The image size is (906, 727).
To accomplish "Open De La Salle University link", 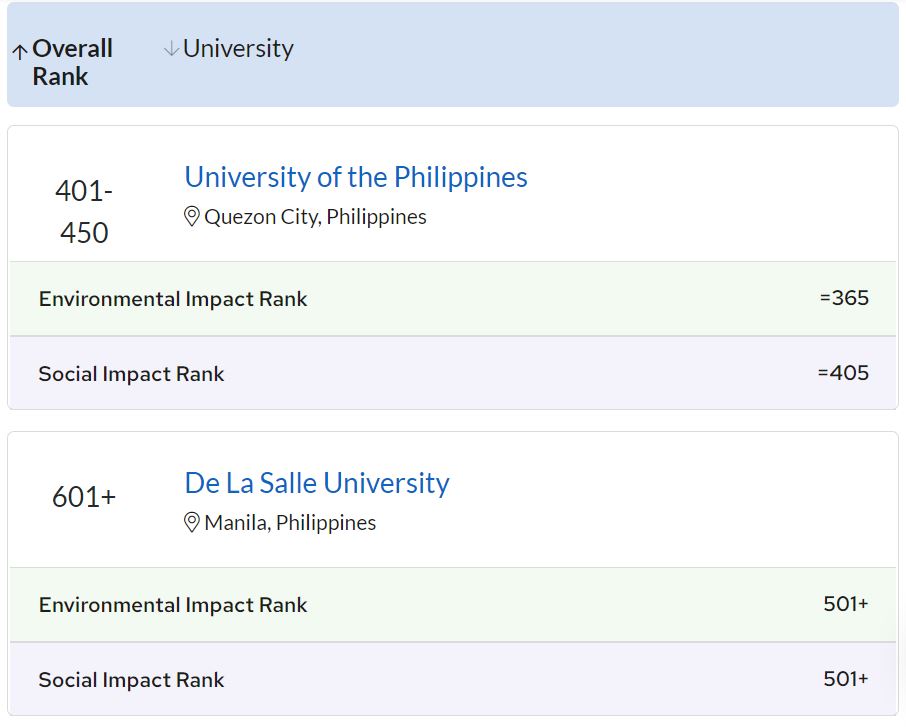I will pyautogui.click(x=317, y=483).
